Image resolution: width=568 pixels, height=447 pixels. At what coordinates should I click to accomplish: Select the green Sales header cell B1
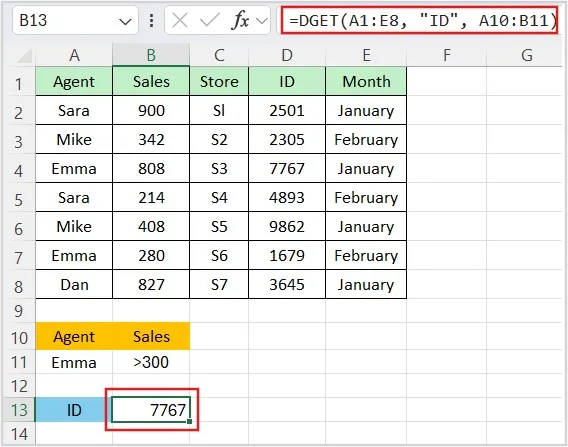point(151,82)
